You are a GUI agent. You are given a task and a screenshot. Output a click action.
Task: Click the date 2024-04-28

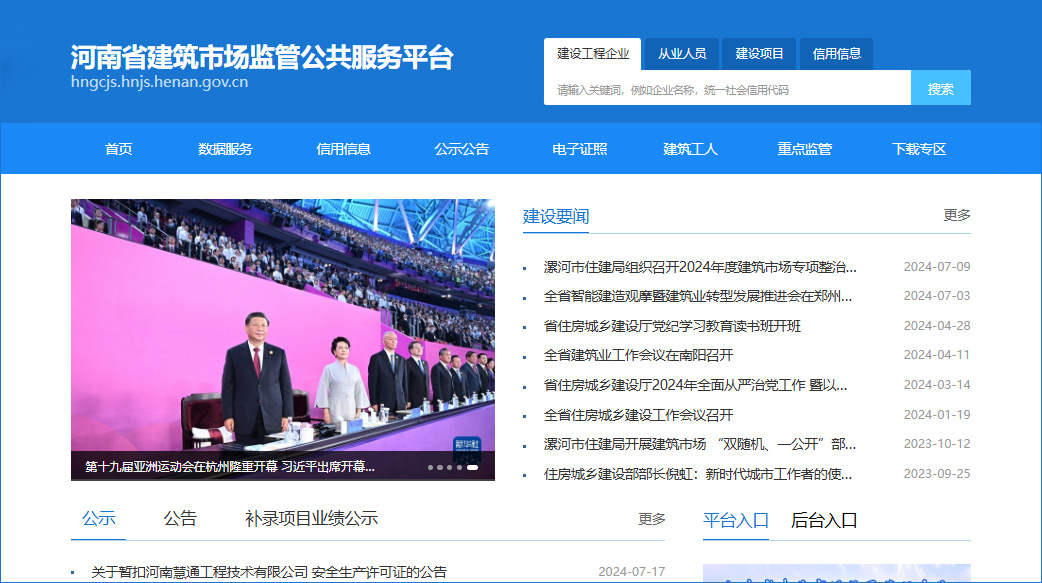pyautogui.click(x=937, y=326)
